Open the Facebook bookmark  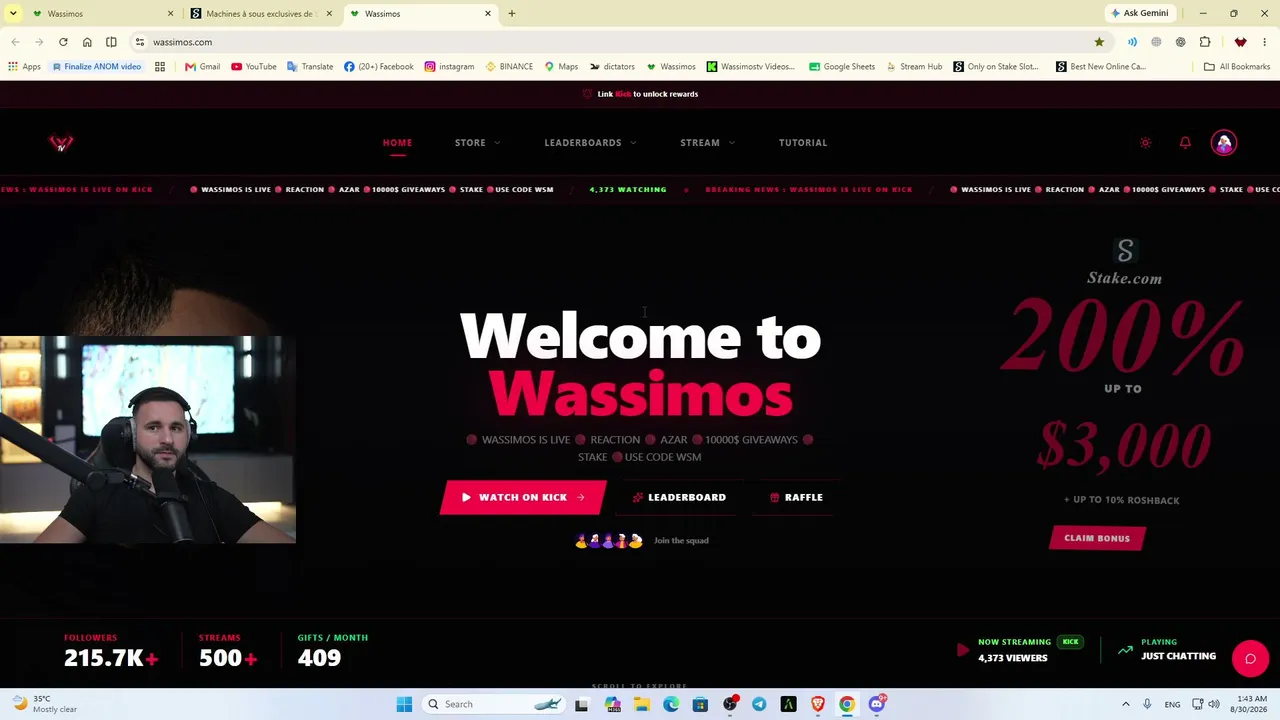point(379,67)
